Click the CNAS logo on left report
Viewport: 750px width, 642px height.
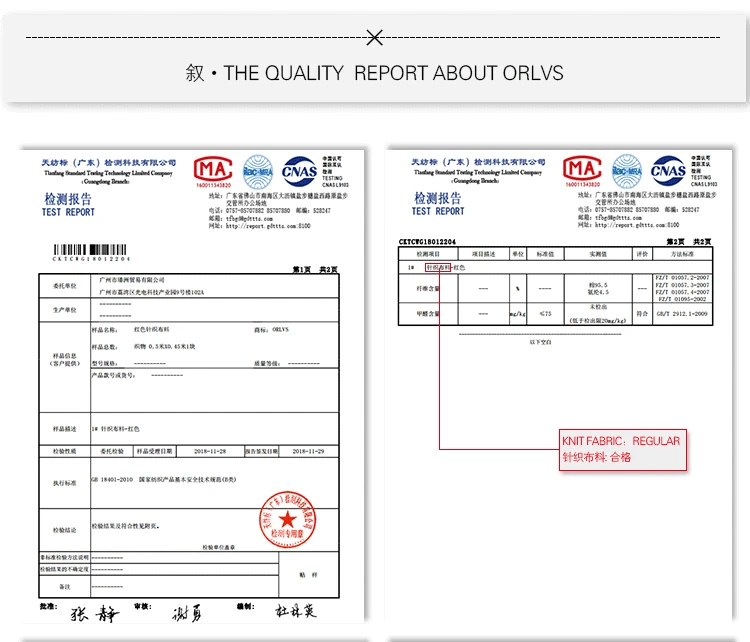click(299, 171)
